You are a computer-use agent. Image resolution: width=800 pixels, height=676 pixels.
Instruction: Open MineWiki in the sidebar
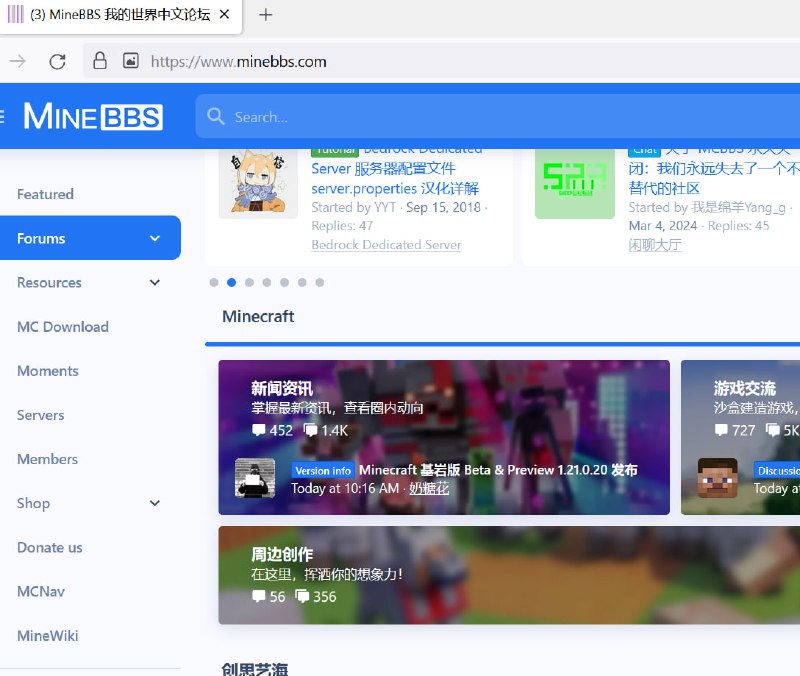[47, 636]
